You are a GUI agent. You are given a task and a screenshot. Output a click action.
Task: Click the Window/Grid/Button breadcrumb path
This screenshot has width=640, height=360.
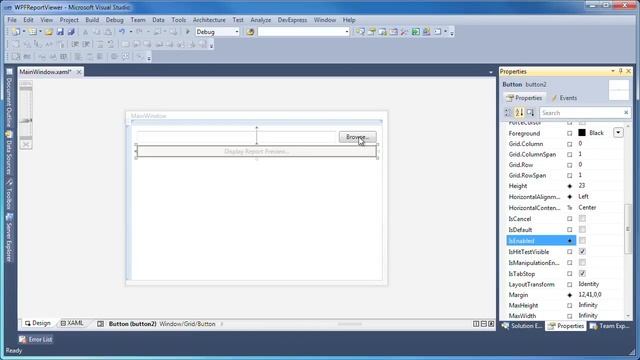[187, 324]
